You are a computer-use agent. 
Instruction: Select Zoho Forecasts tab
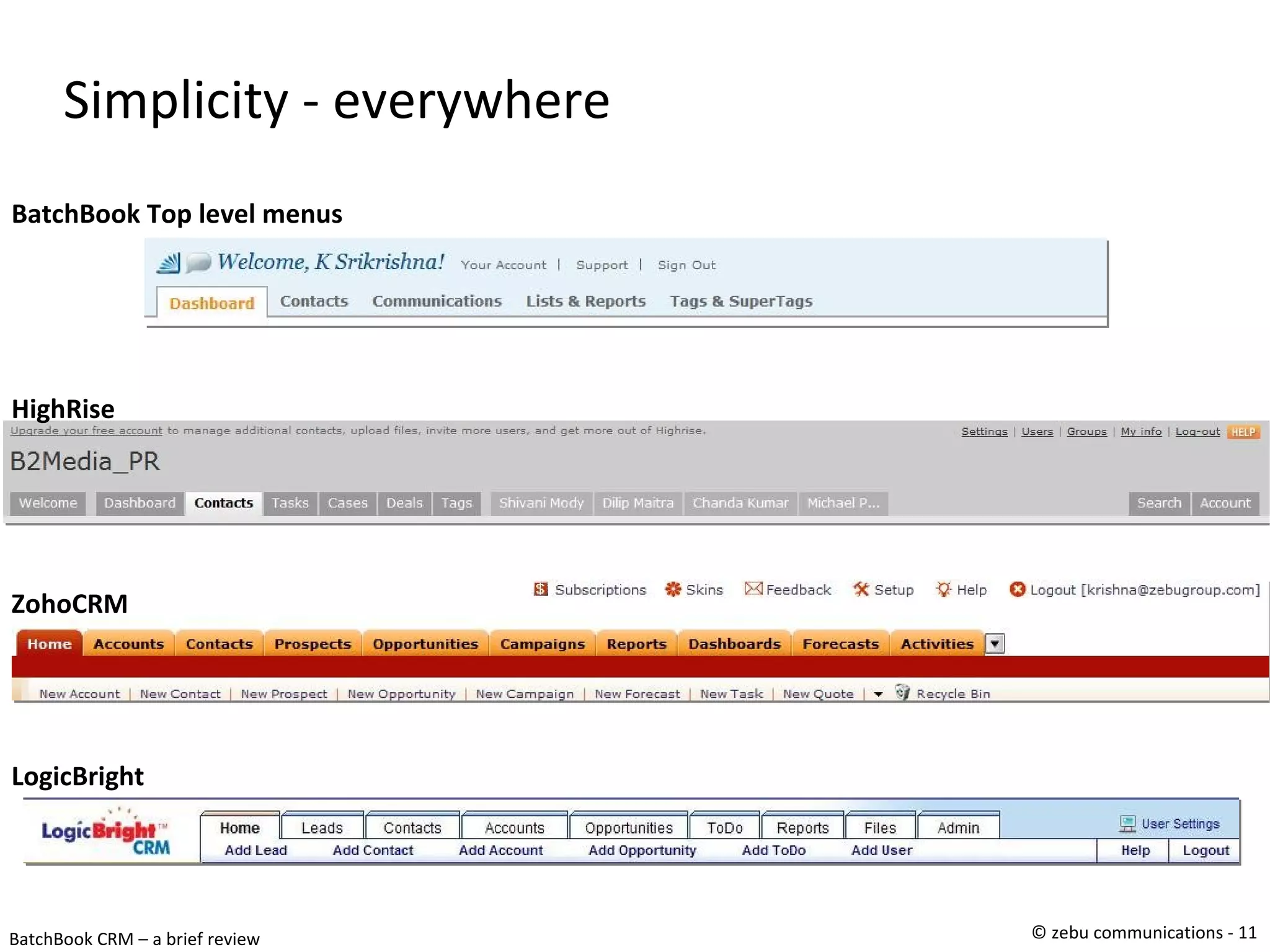(840, 644)
